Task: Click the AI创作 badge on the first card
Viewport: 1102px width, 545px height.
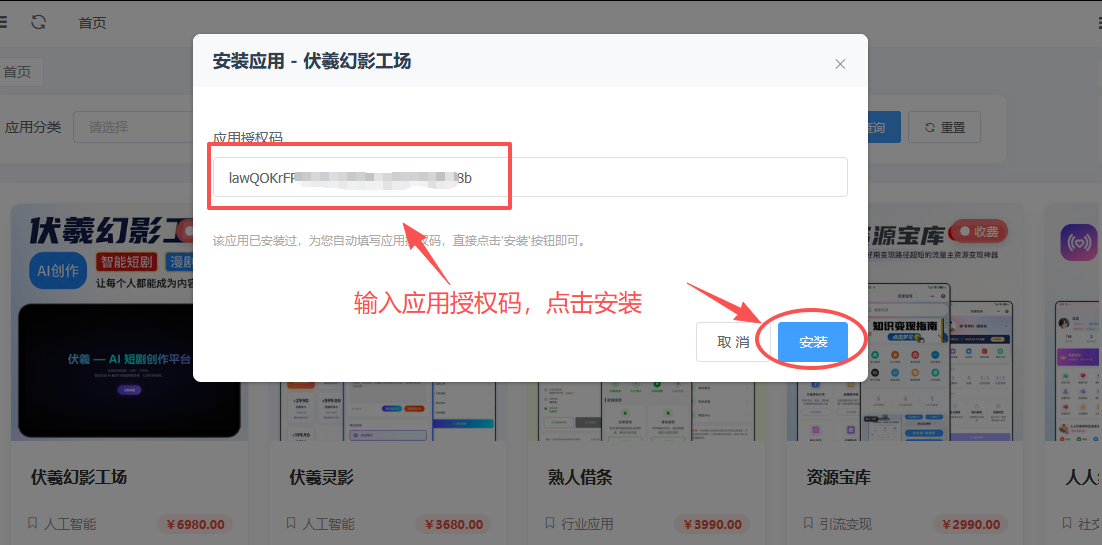Action: point(58,270)
